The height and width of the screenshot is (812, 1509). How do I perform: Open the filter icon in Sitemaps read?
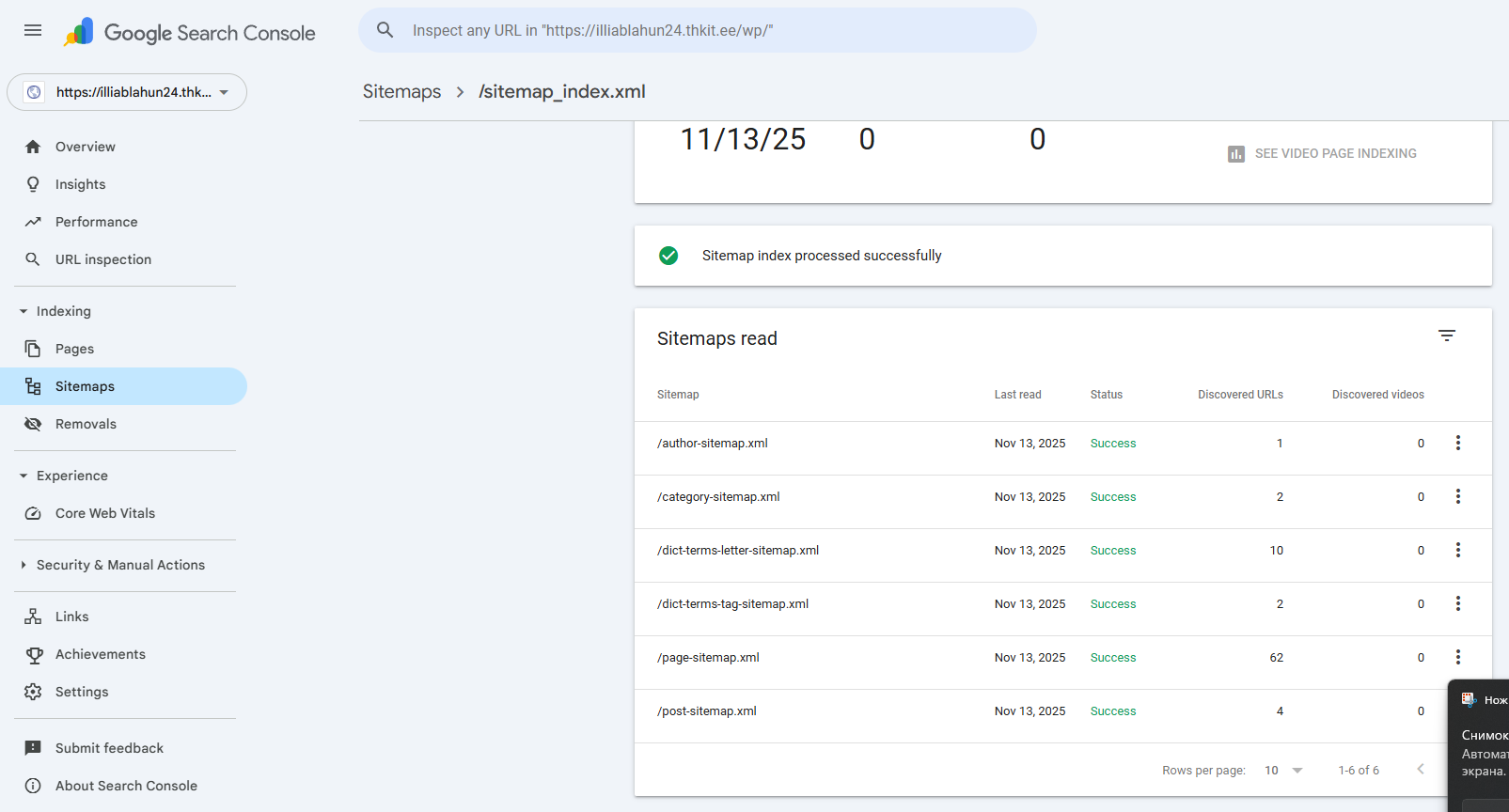pos(1446,336)
